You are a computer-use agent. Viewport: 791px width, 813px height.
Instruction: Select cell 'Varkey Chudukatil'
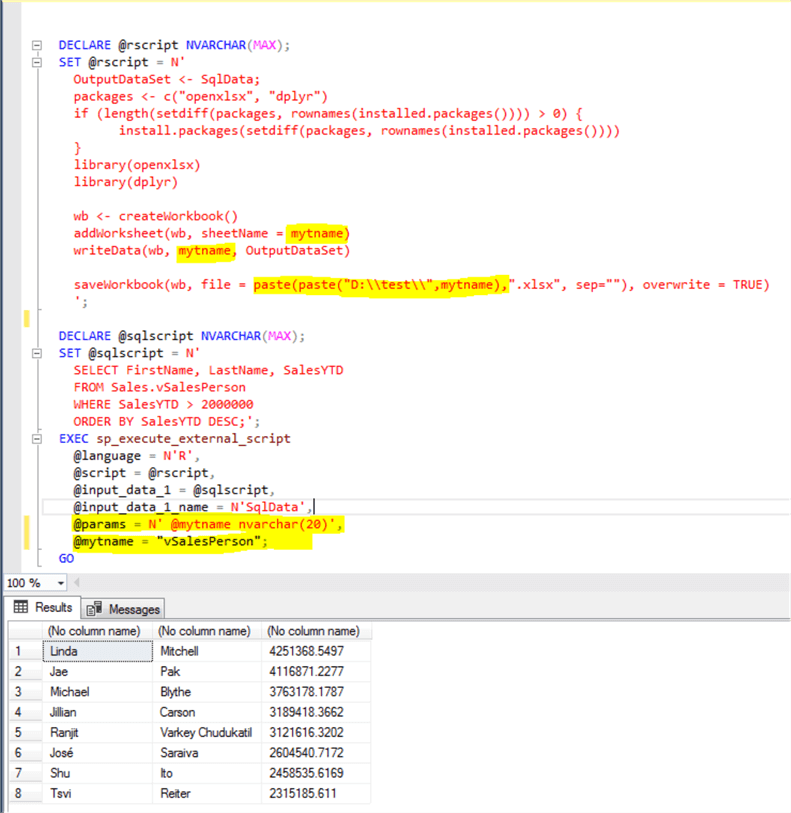click(x=207, y=732)
